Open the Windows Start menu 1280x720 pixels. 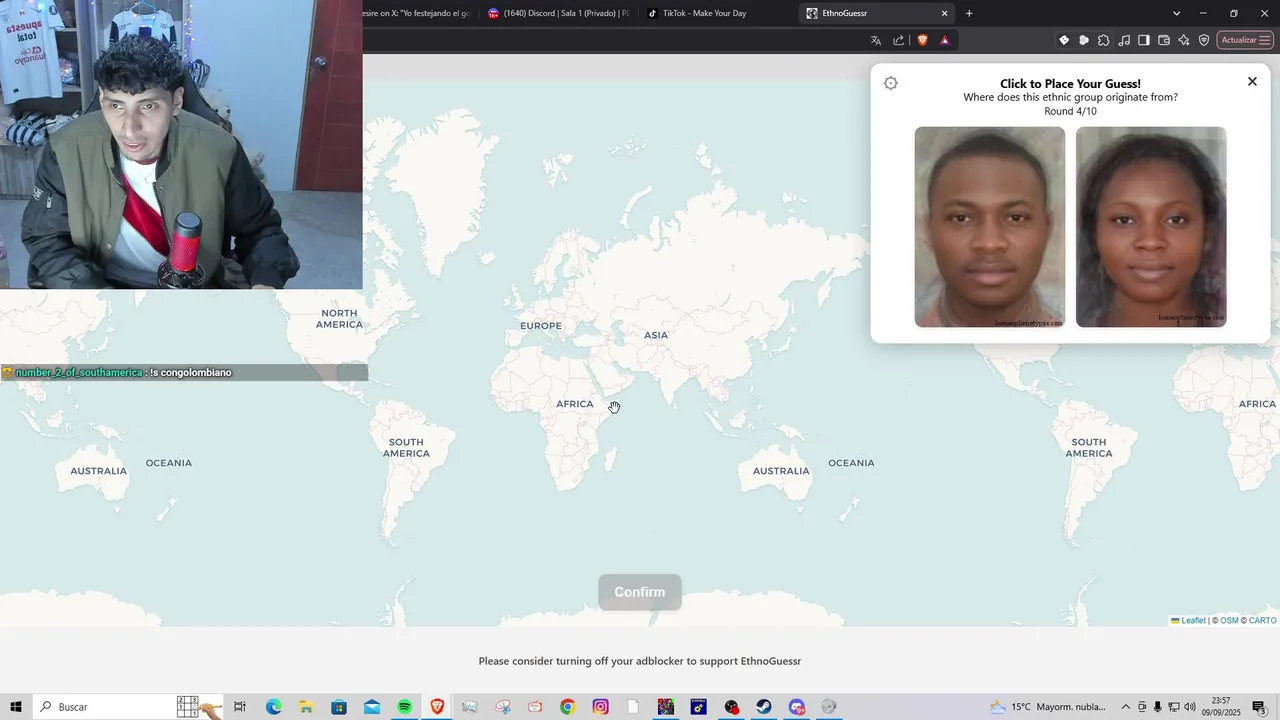coord(16,707)
